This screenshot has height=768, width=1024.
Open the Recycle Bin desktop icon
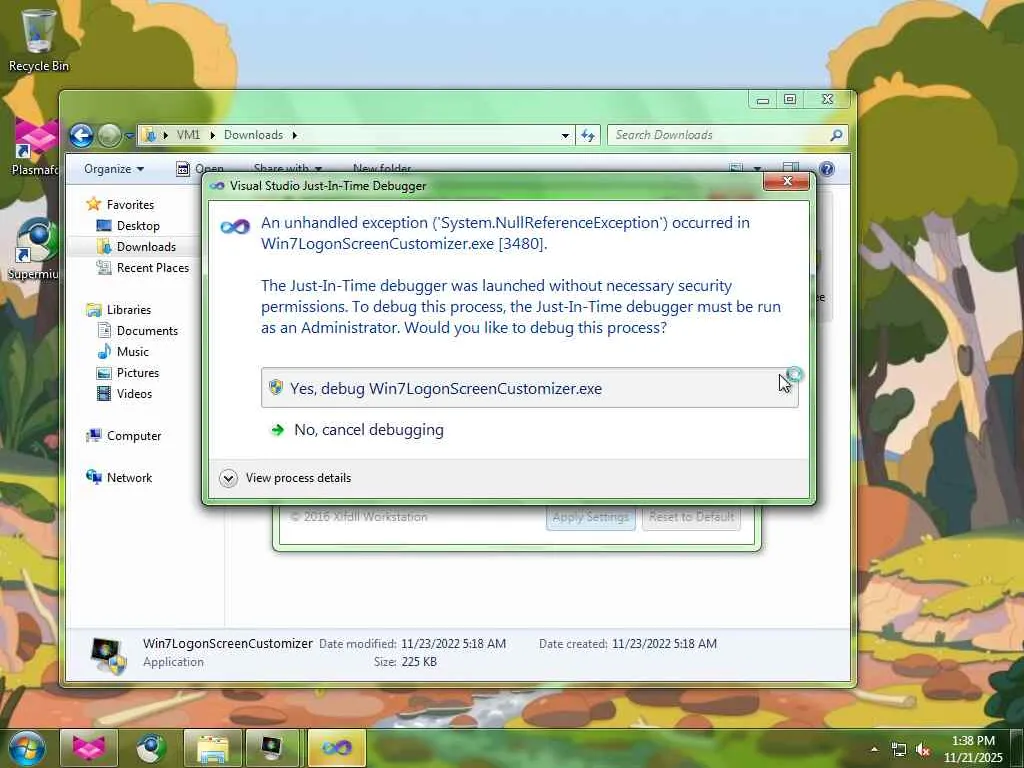pyautogui.click(x=38, y=39)
